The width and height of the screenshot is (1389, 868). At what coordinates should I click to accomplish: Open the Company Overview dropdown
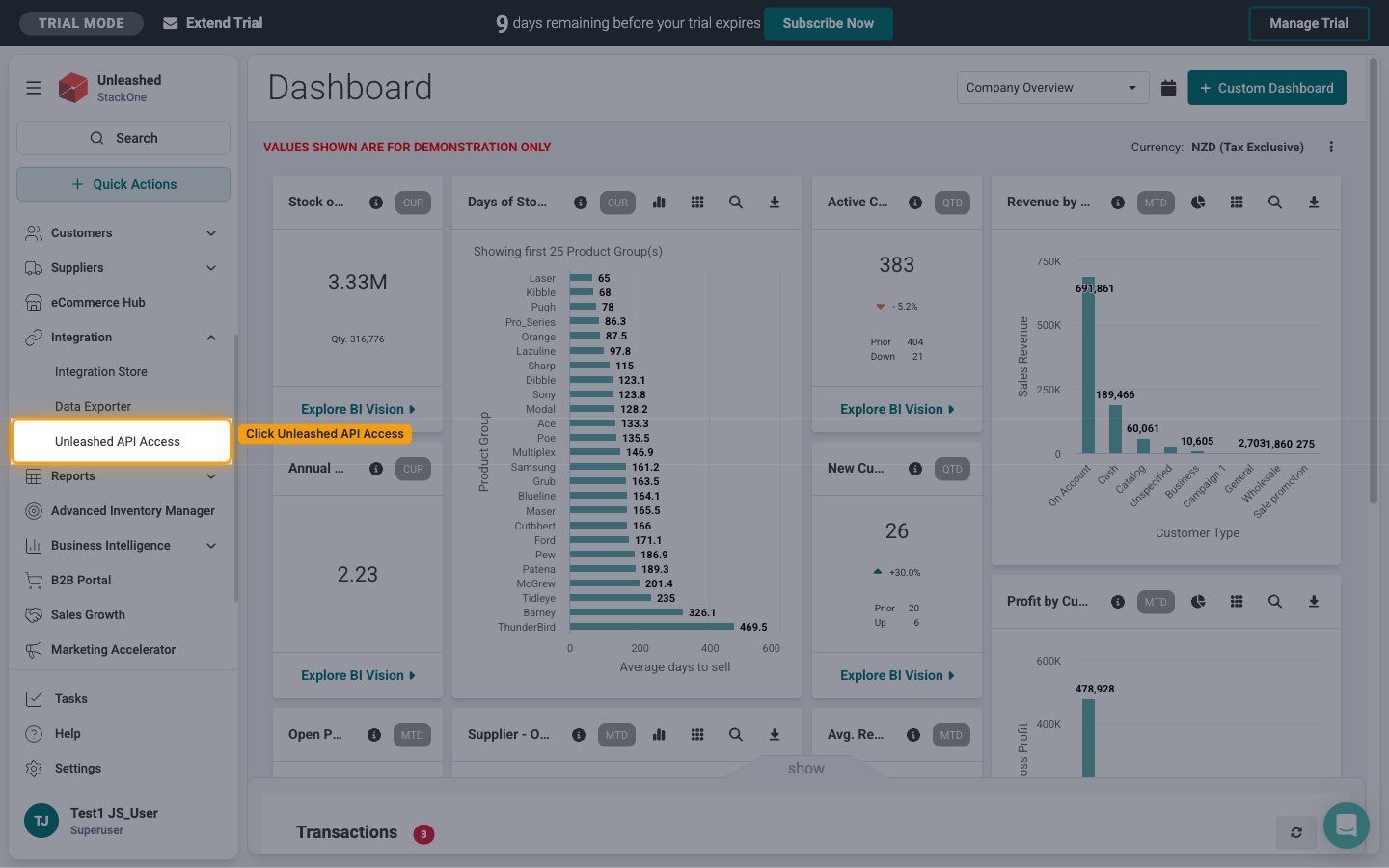pyautogui.click(x=1052, y=88)
